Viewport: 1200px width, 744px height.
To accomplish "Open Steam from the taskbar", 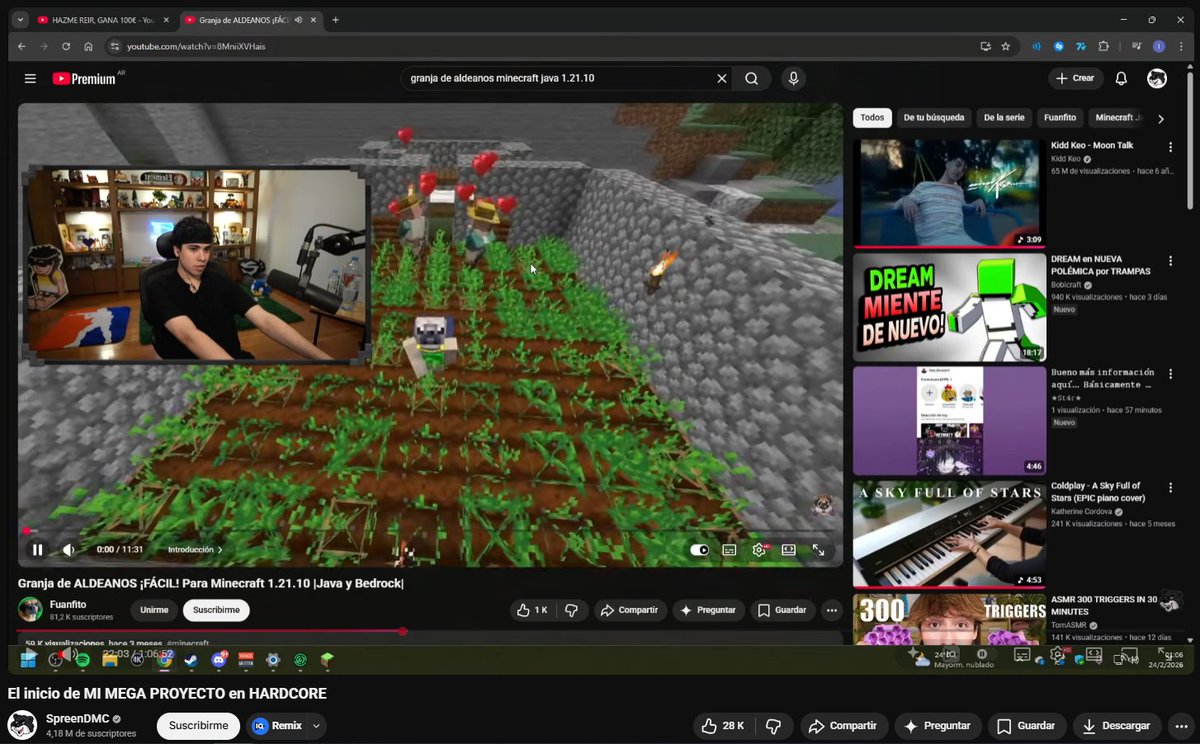I will [x=191, y=660].
